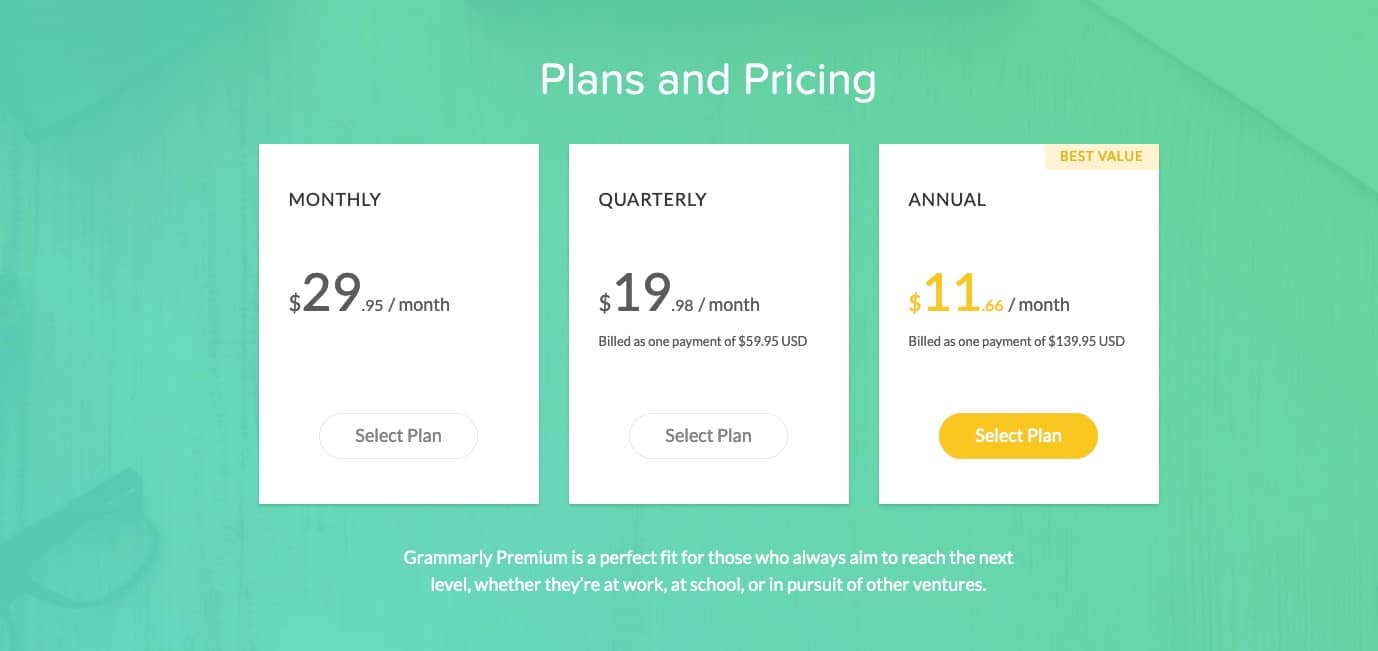
Task: Click the ANNUAL plan heading
Action: 947,200
